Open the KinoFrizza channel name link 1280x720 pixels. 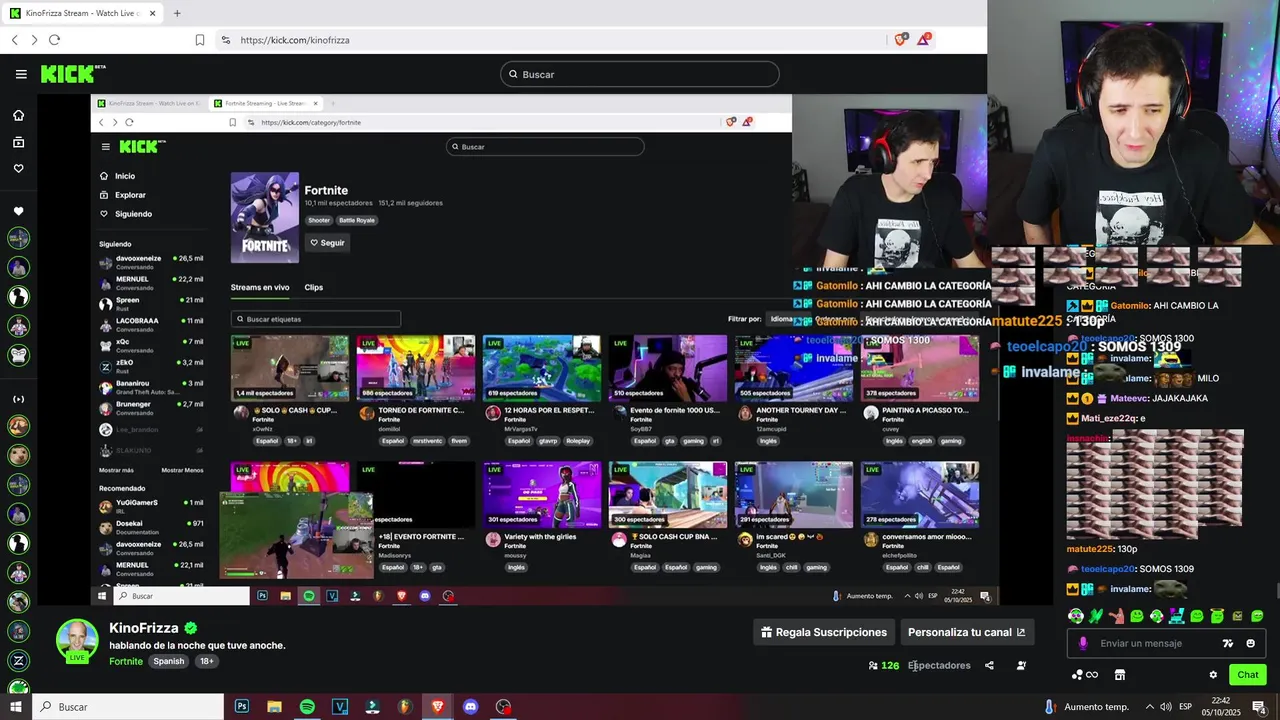point(144,628)
